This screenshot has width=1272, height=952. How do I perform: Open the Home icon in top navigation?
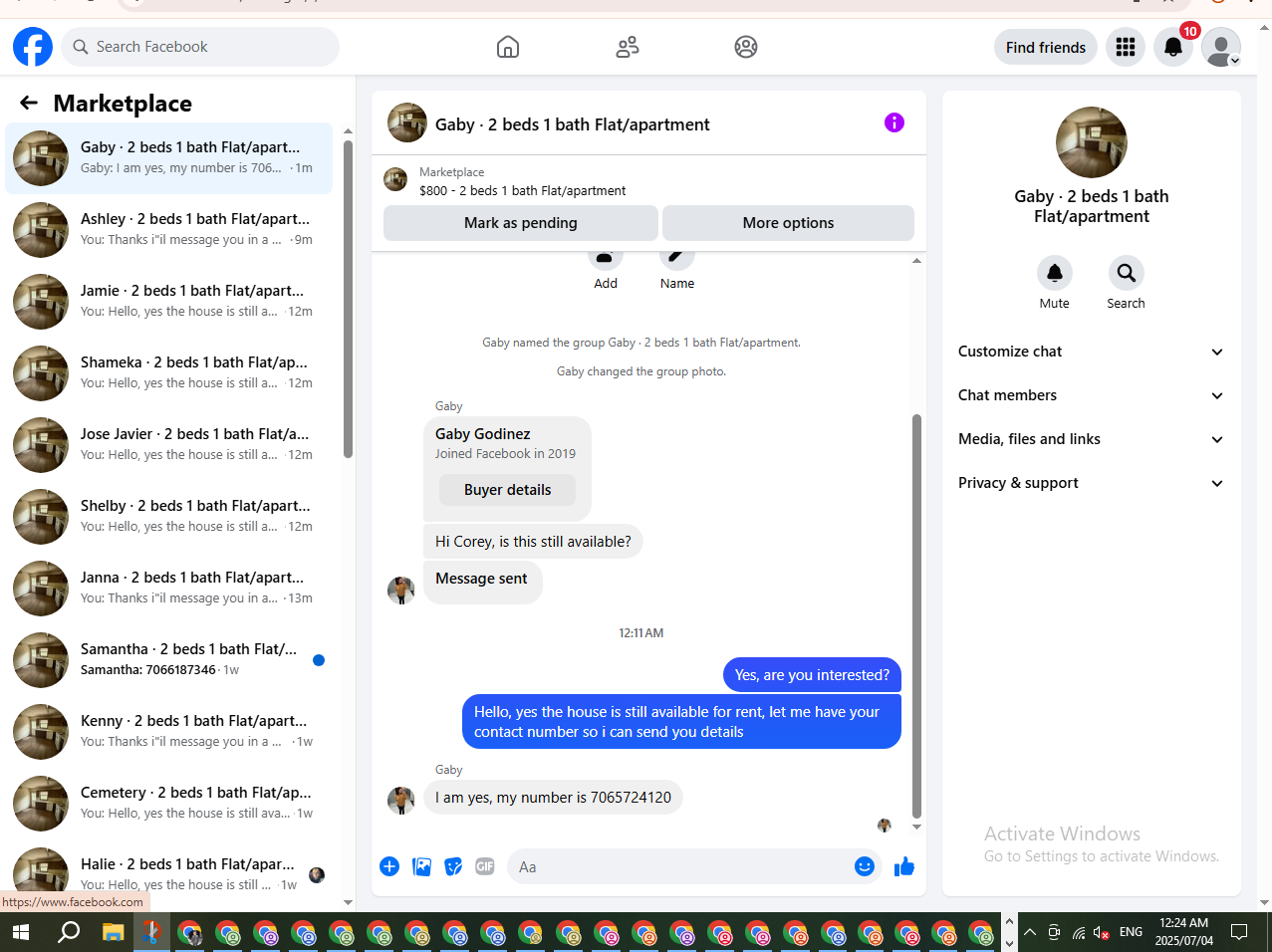[x=508, y=47]
